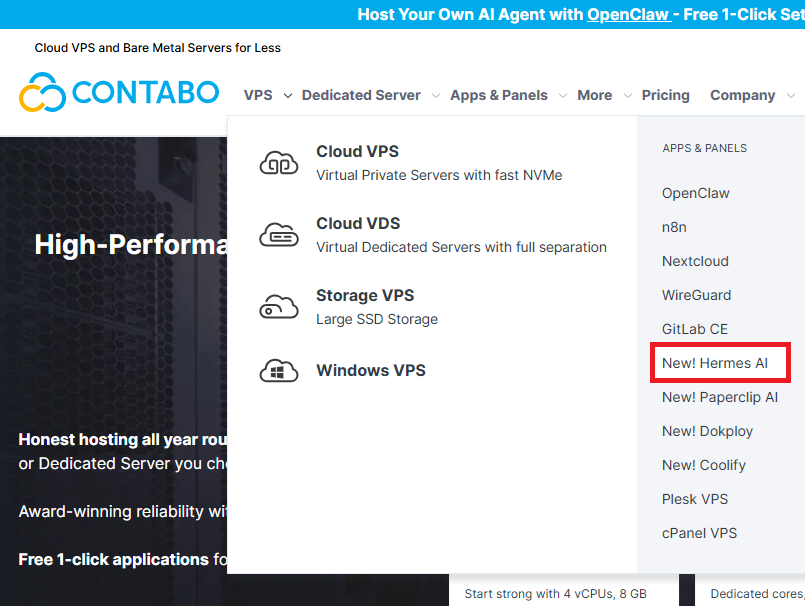This screenshot has height=606, width=805.
Task: Click 'Start strong with 4 vCPUs, 8 GB' text
Action: pyautogui.click(x=555, y=594)
